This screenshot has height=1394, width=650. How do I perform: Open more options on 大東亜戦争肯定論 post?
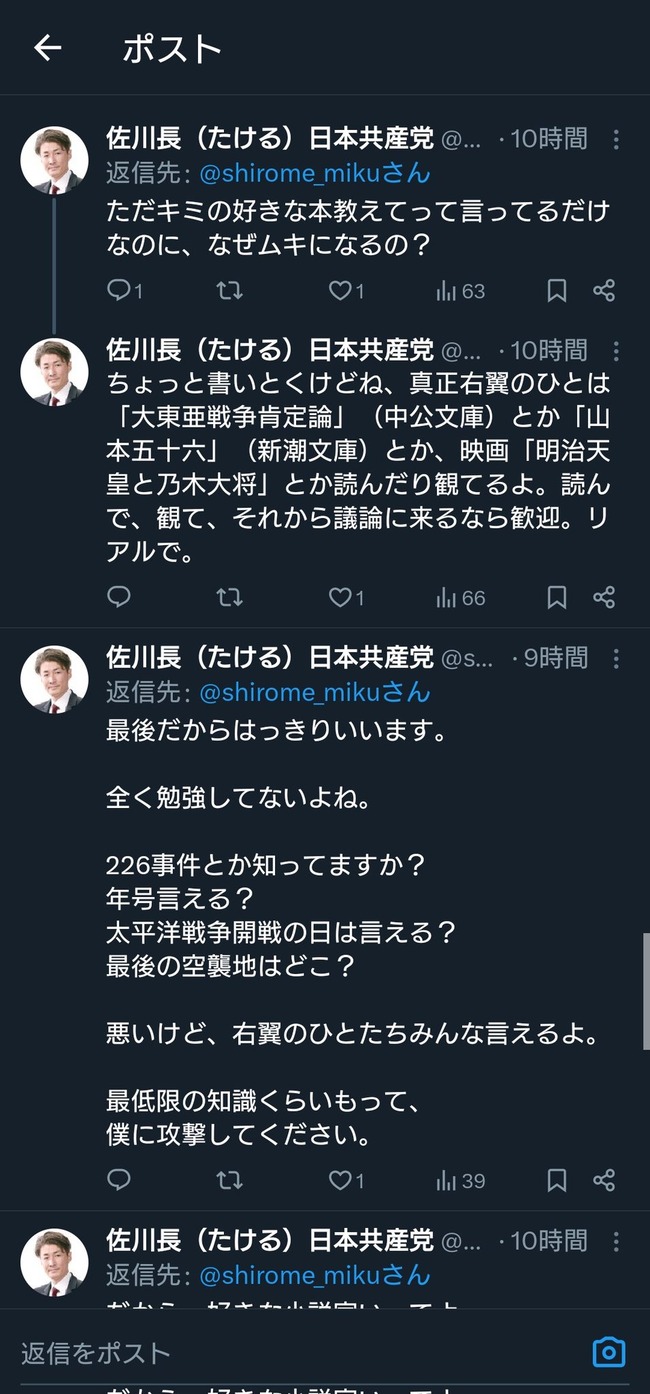pos(616,351)
